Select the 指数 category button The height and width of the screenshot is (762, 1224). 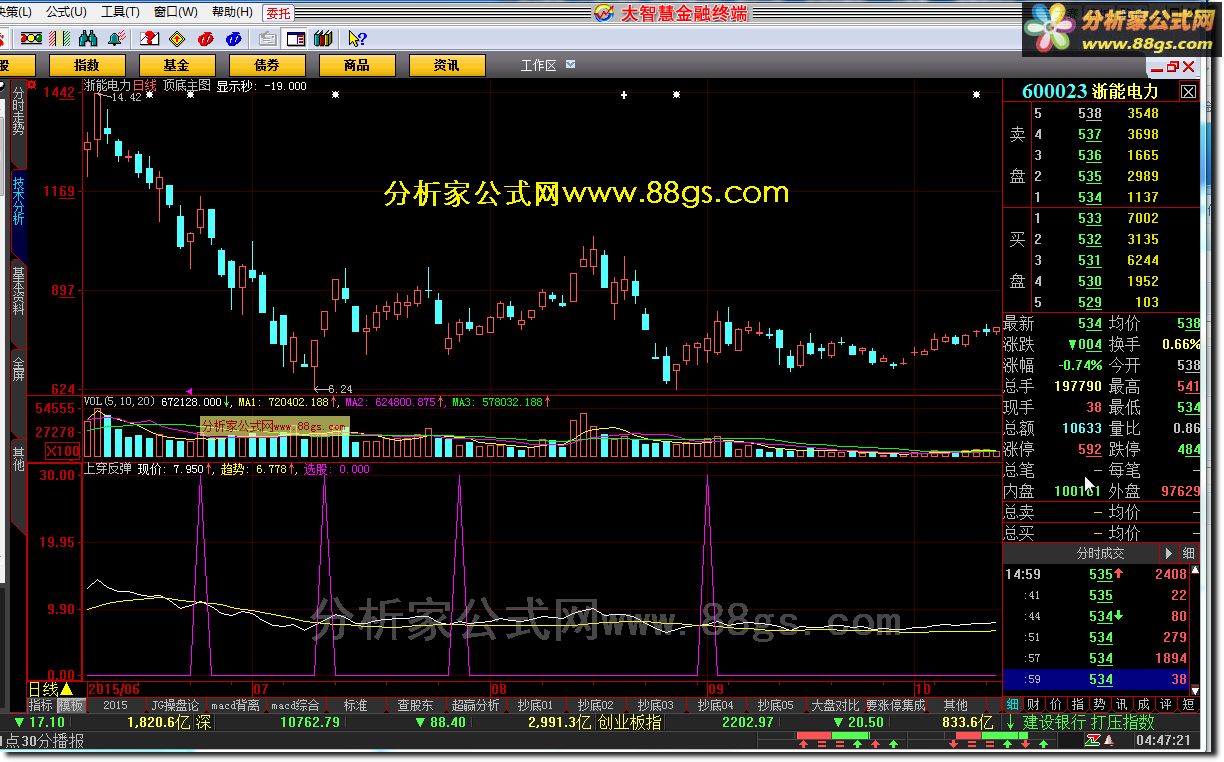87,65
